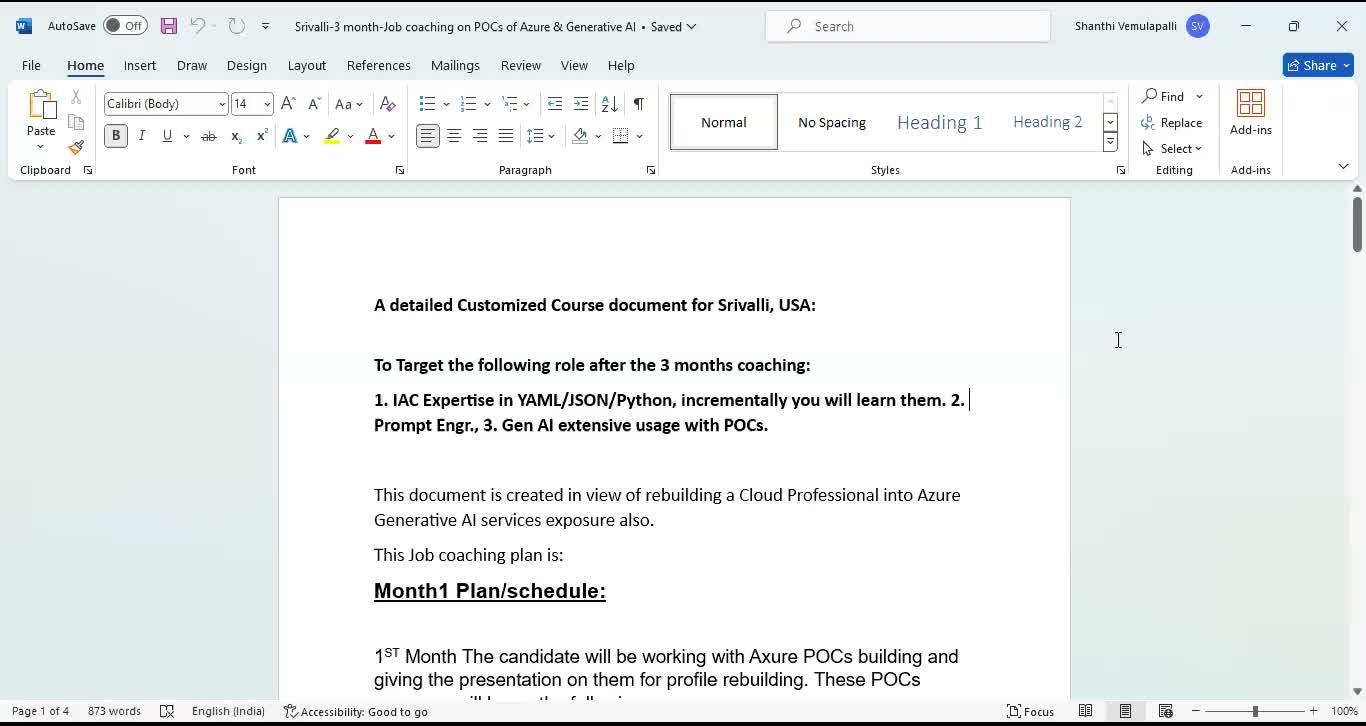The image size is (1366, 726).
Task: Expand the Styles gallery more arrow
Action: (1110, 143)
